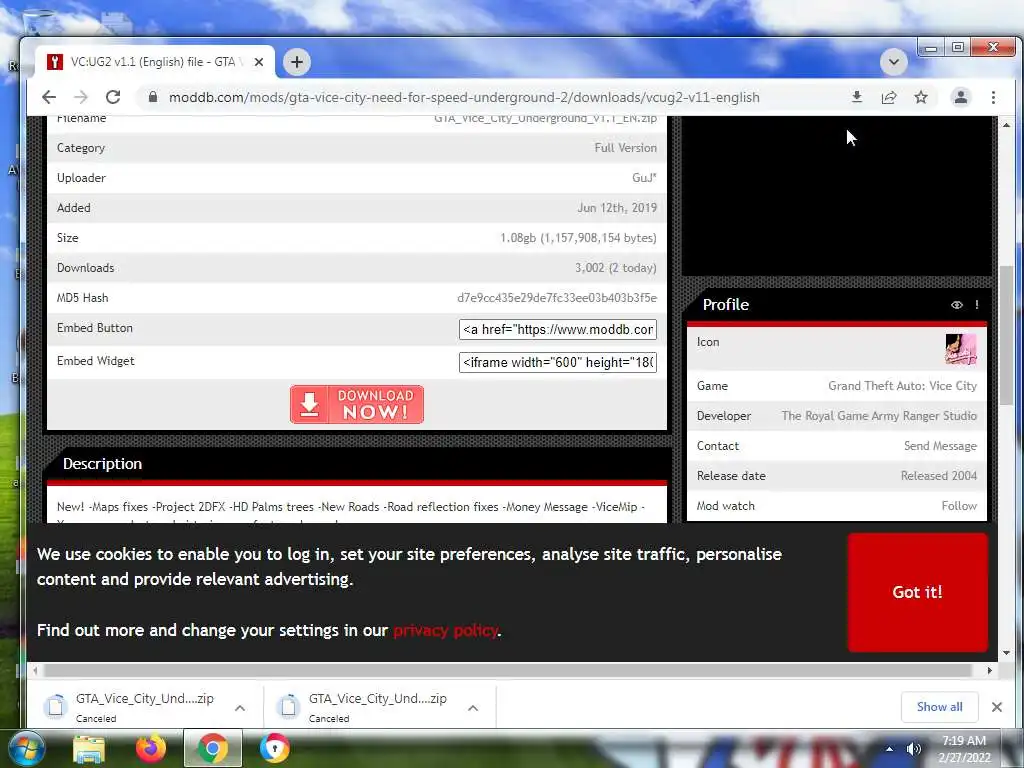This screenshot has height=768, width=1024.
Task: Click Show all downloads button
Action: coord(939,707)
